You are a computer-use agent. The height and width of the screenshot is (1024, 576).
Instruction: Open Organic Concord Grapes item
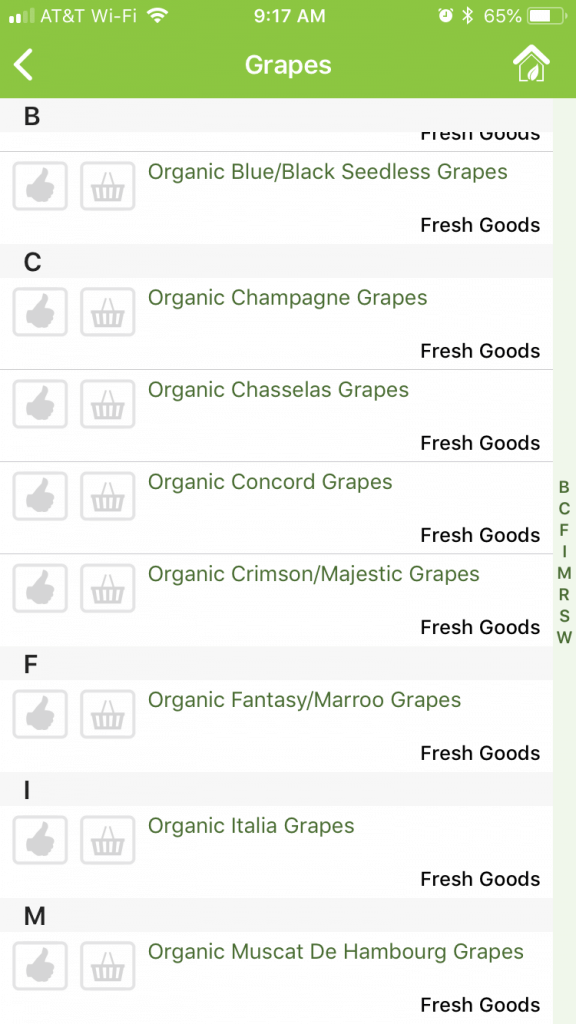270,482
